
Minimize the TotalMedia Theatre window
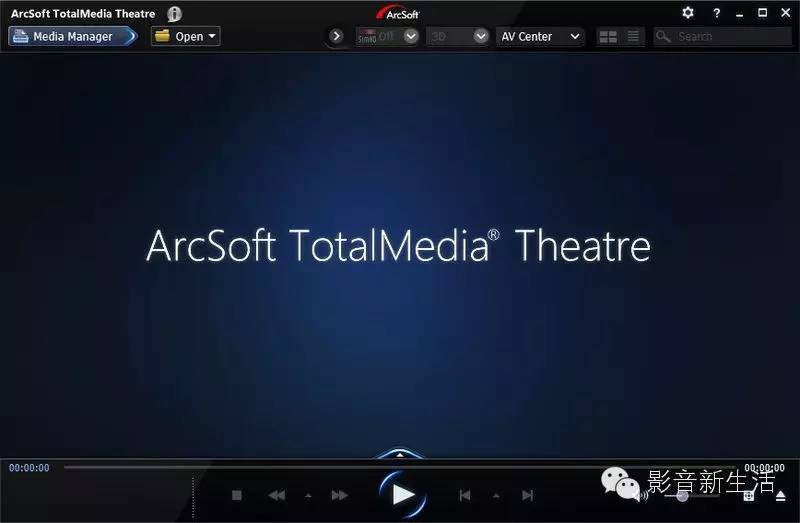[x=739, y=14]
